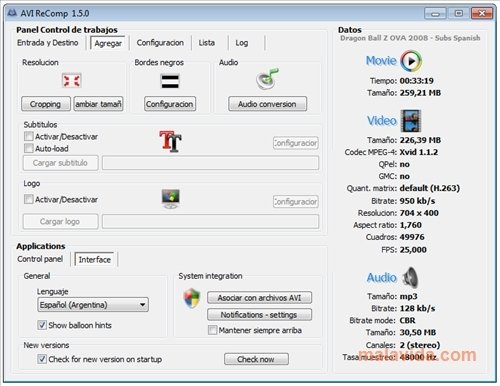The image size is (500, 386).
Task: Minimize the AVI ReComp window
Action: pos(435,13)
